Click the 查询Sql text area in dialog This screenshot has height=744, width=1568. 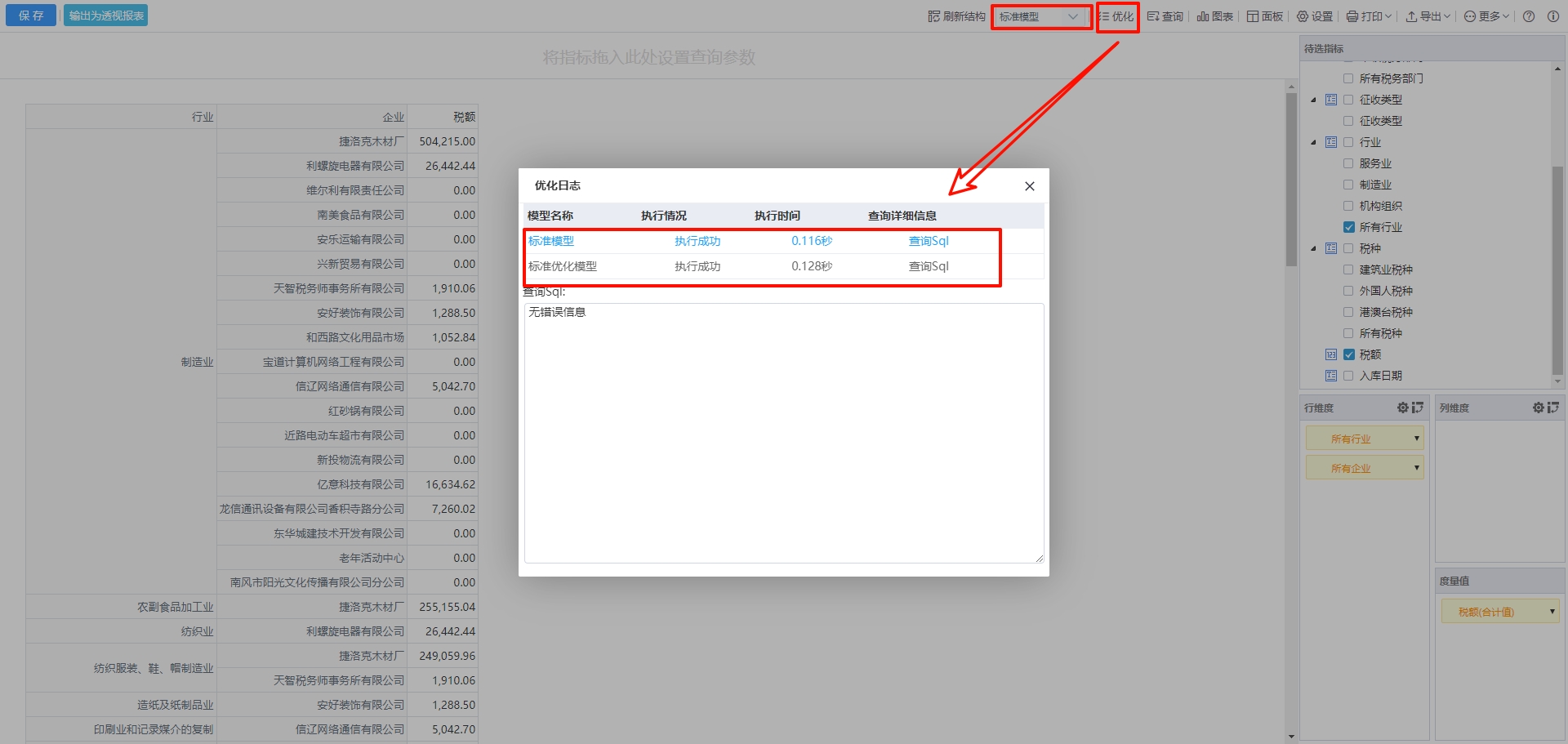point(783,433)
